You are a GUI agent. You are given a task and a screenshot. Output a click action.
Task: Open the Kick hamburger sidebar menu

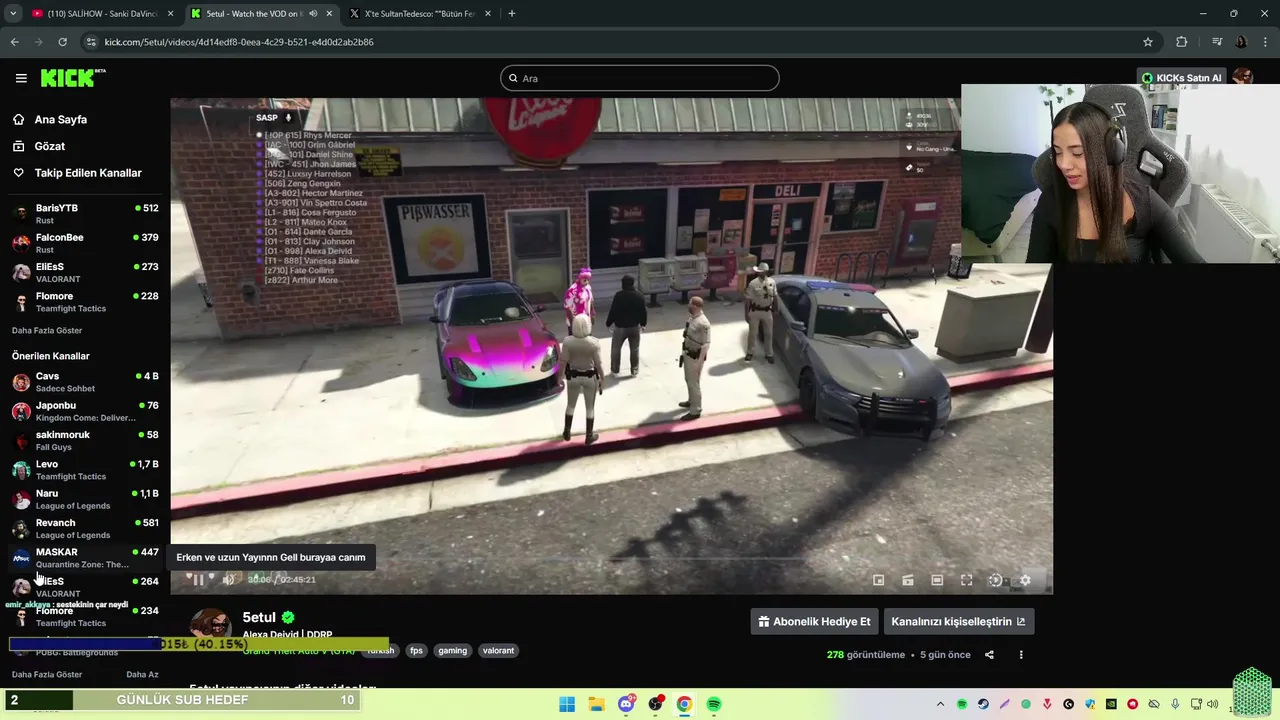pyautogui.click(x=21, y=78)
